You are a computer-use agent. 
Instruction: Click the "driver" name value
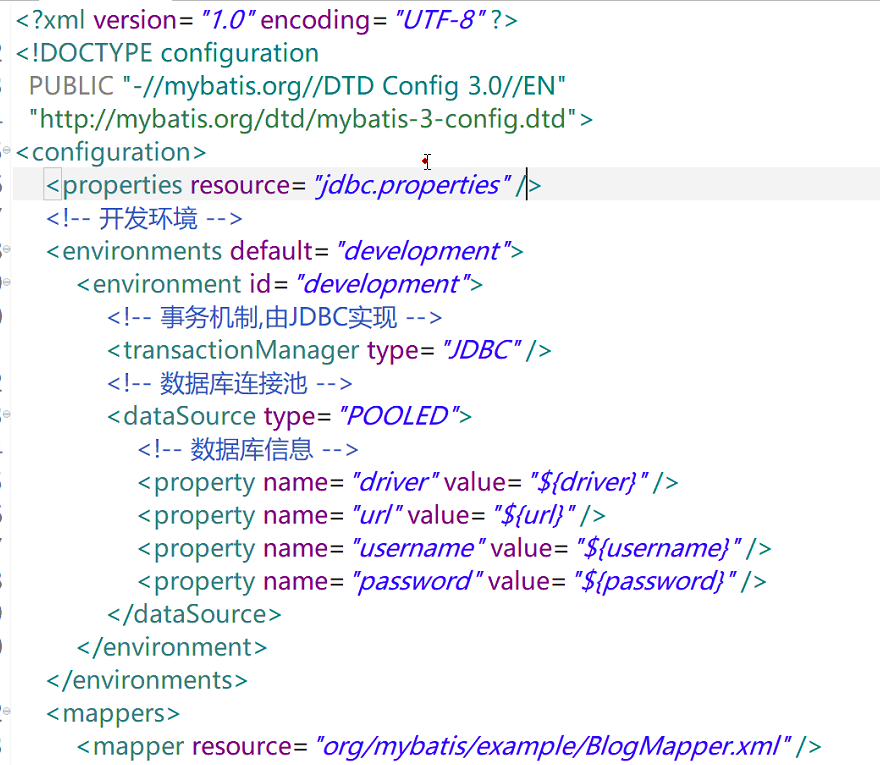pos(395,483)
